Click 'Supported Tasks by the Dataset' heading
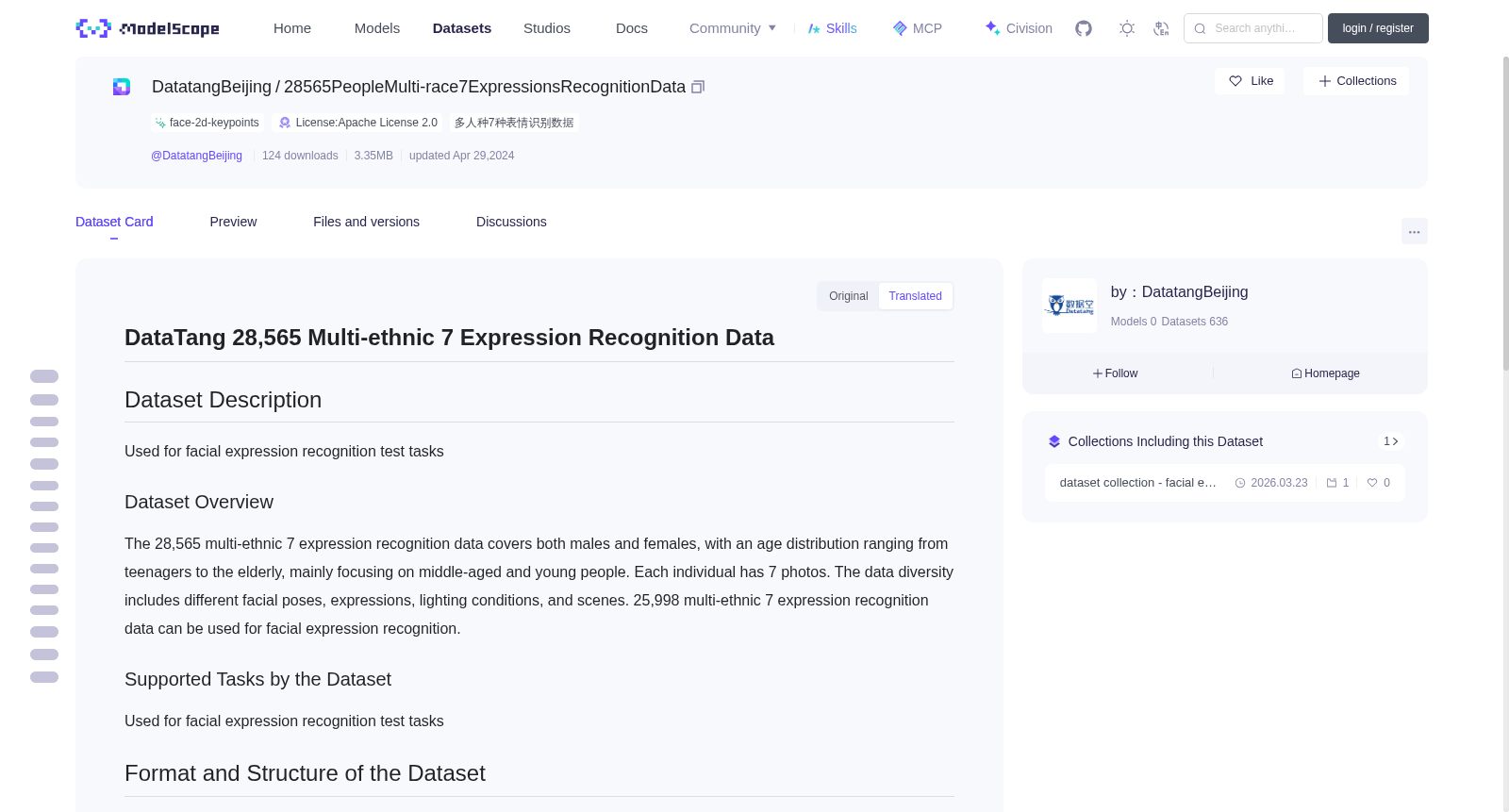 (257, 680)
